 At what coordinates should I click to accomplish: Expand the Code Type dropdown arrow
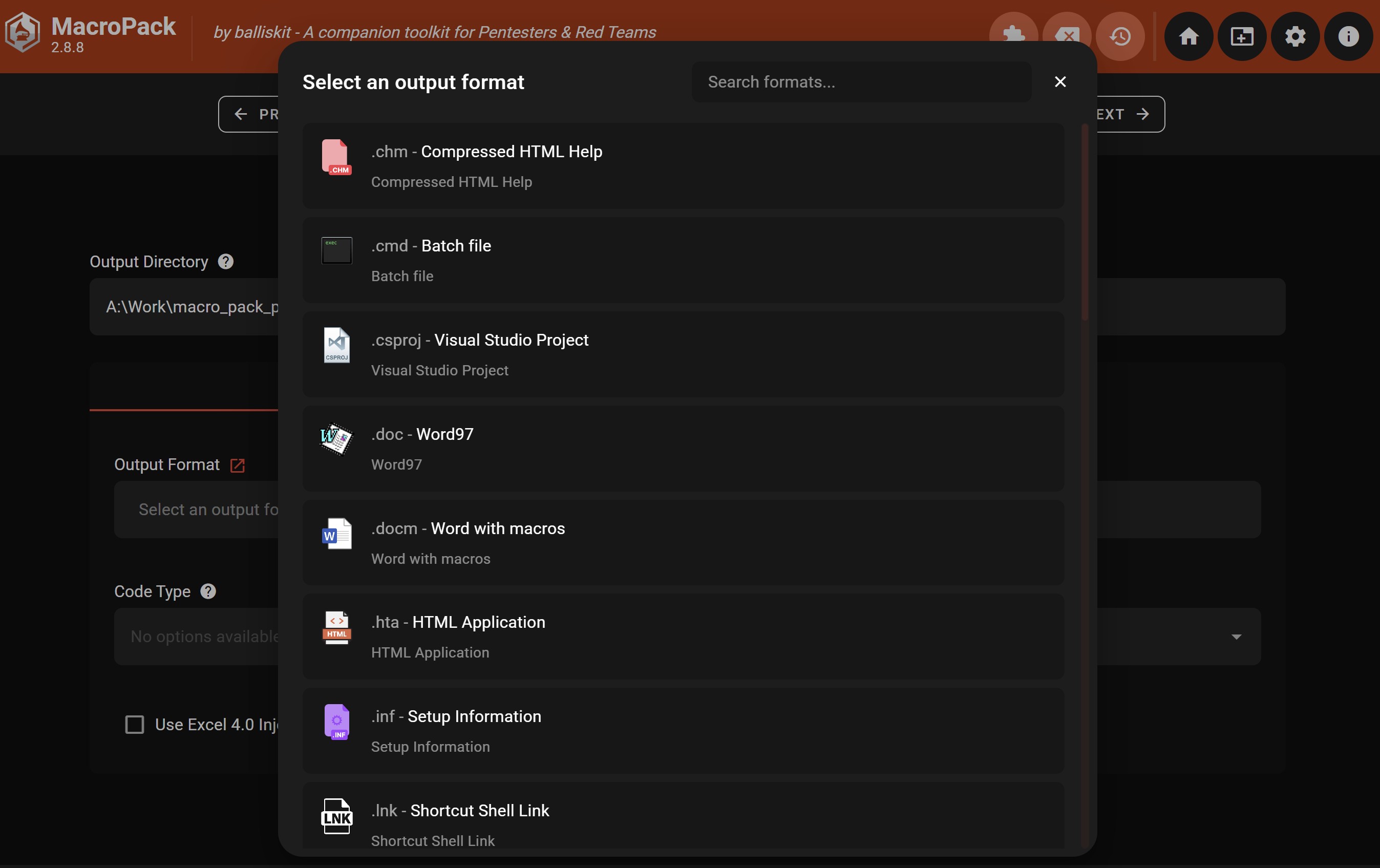pyautogui.click(x=1236, y=637)
